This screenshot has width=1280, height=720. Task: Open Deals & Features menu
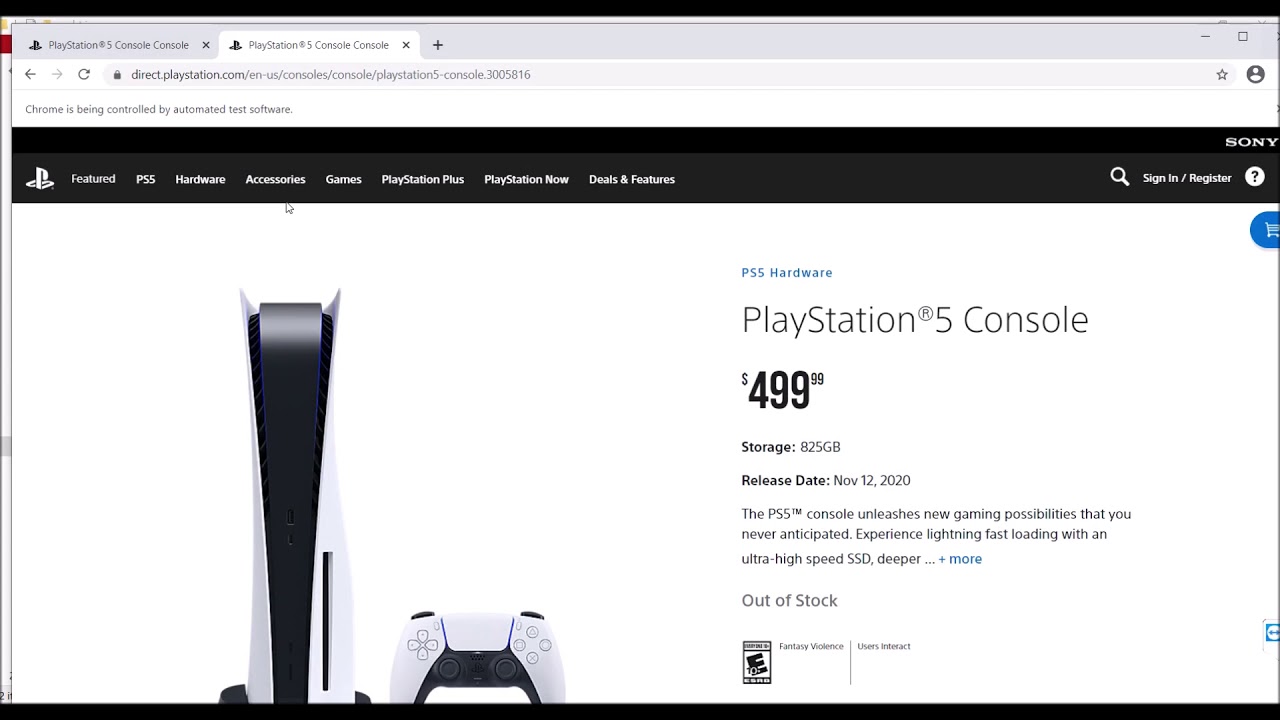(632, 179)
